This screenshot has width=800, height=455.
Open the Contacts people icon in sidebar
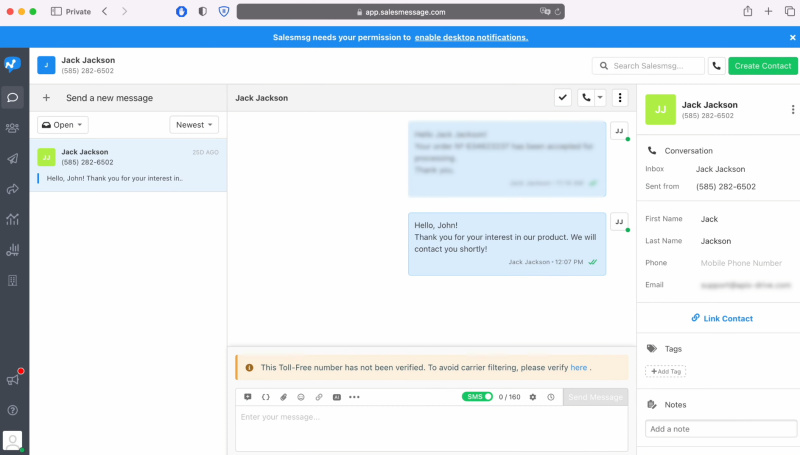pyautogui.click(x=13, y=128)
